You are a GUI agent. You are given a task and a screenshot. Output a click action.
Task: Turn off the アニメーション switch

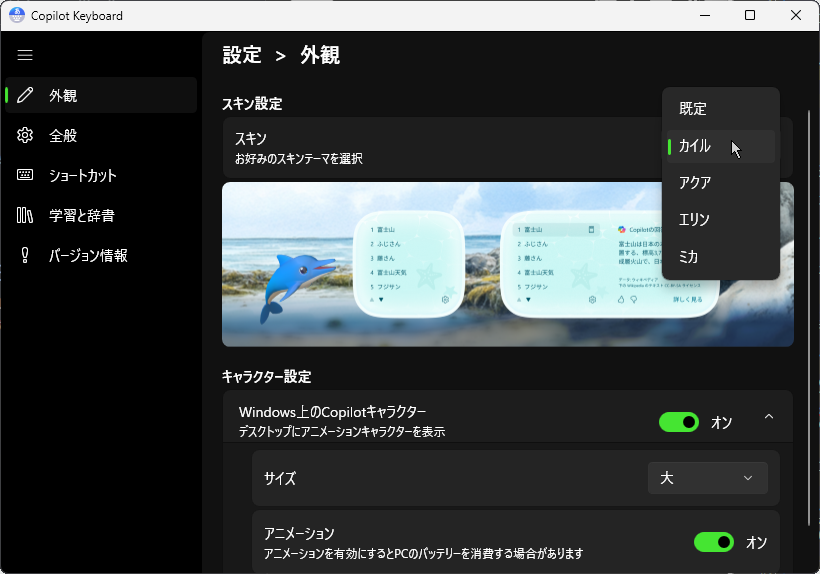714,542
